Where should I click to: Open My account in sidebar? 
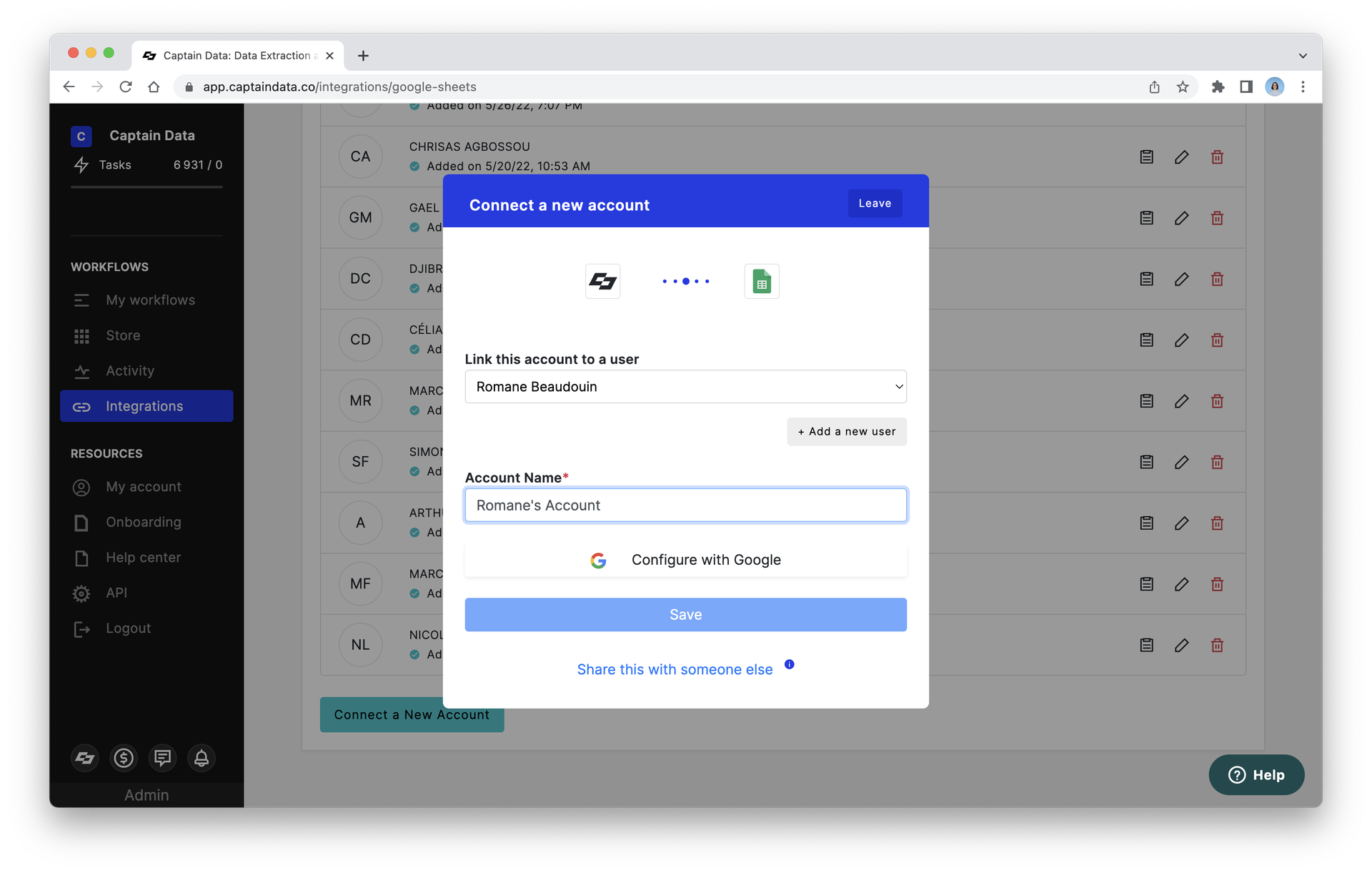[x=146, y=487]
